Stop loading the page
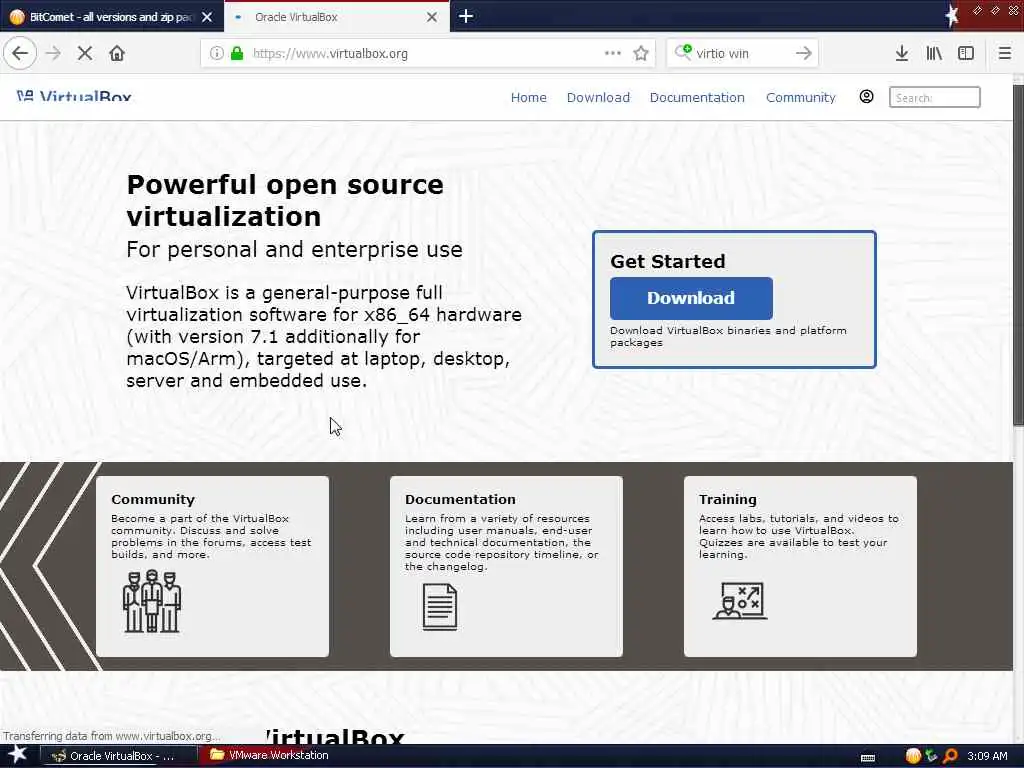The width and height of the screenshot is (1024, 768). click(85, 53)
